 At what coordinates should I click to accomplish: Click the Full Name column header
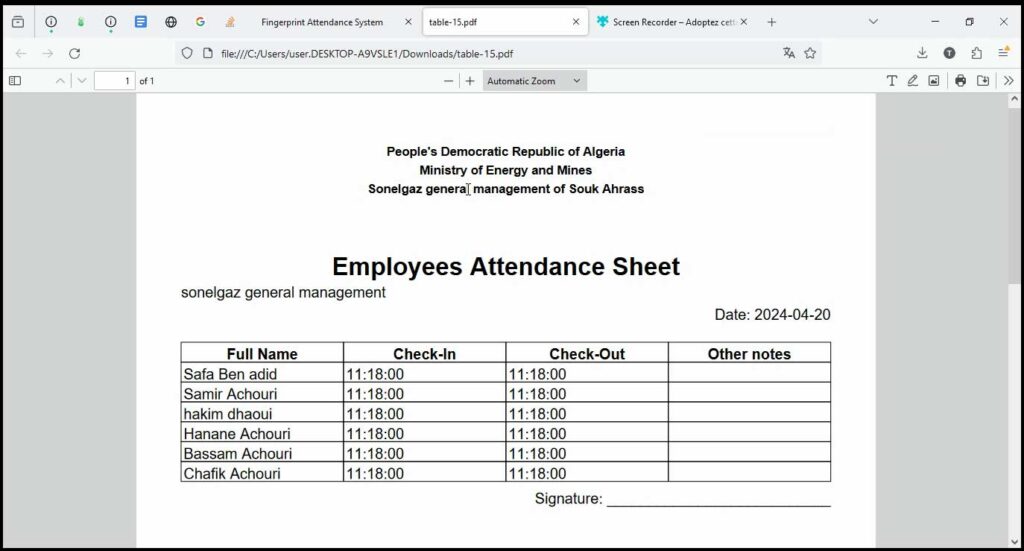coord(262,354)
